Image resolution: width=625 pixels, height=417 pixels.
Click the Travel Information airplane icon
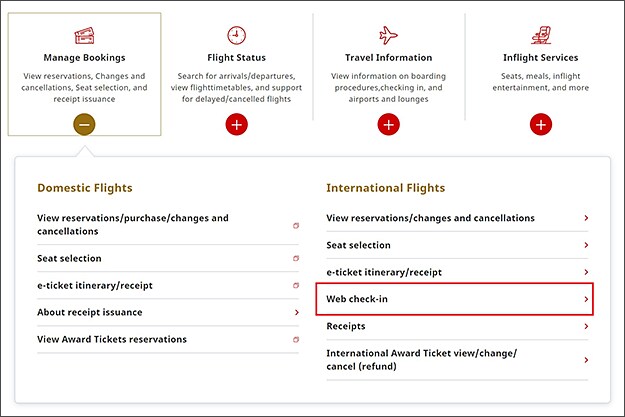click(388, 35)
